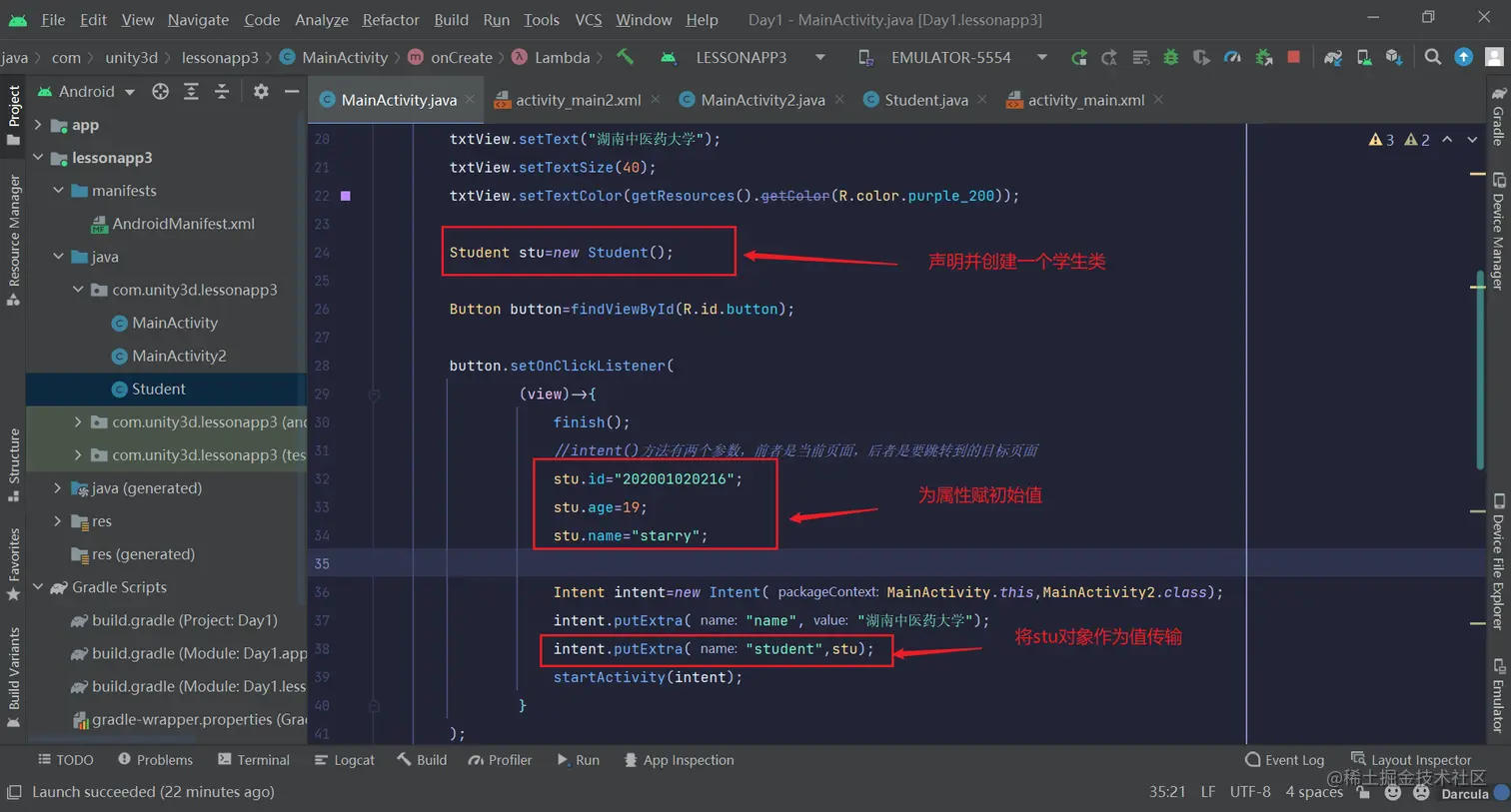Expand the java (generated) folder

[x=58, y=488]
